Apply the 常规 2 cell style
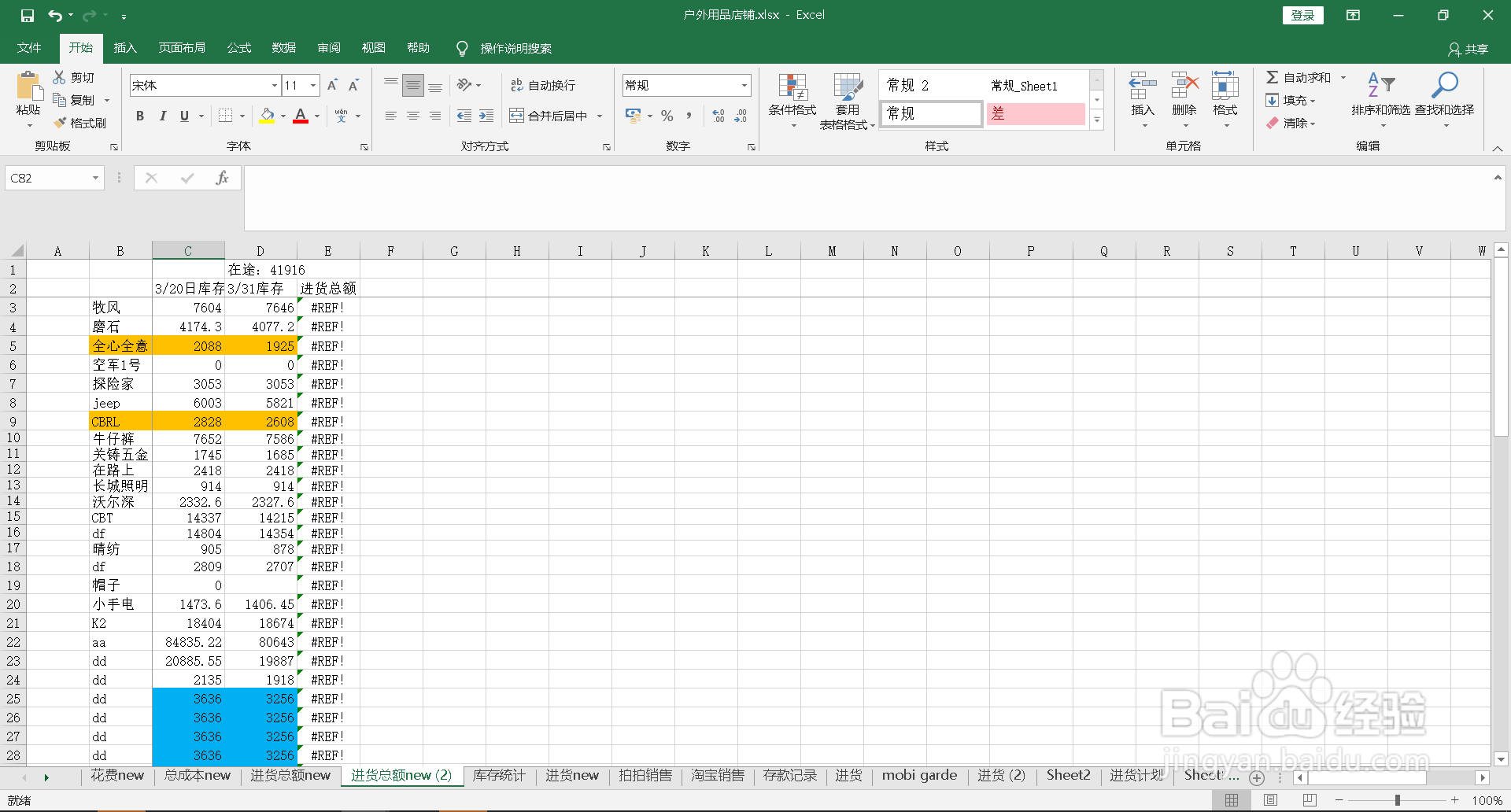Viewport: 1511px width, 812px height. [x=932, y=85]
